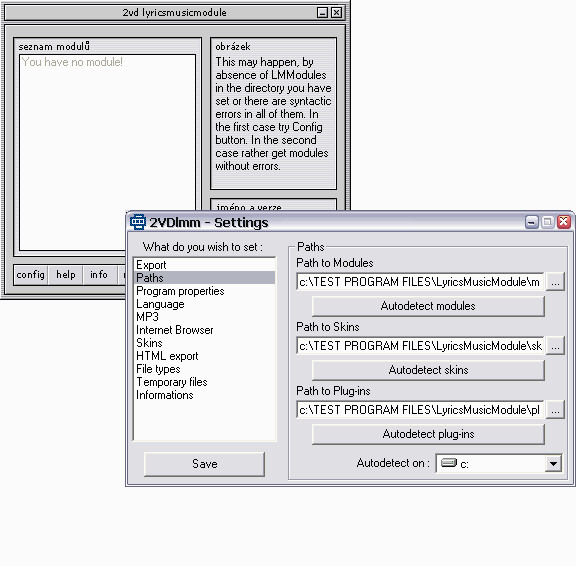Click the drive icon in Autodetect on
The image size is (576, 566).
click(449, 462)
